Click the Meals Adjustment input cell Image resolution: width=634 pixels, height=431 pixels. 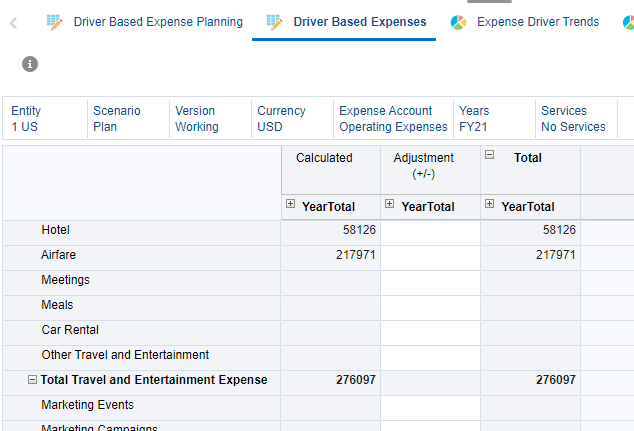[430, 308]
